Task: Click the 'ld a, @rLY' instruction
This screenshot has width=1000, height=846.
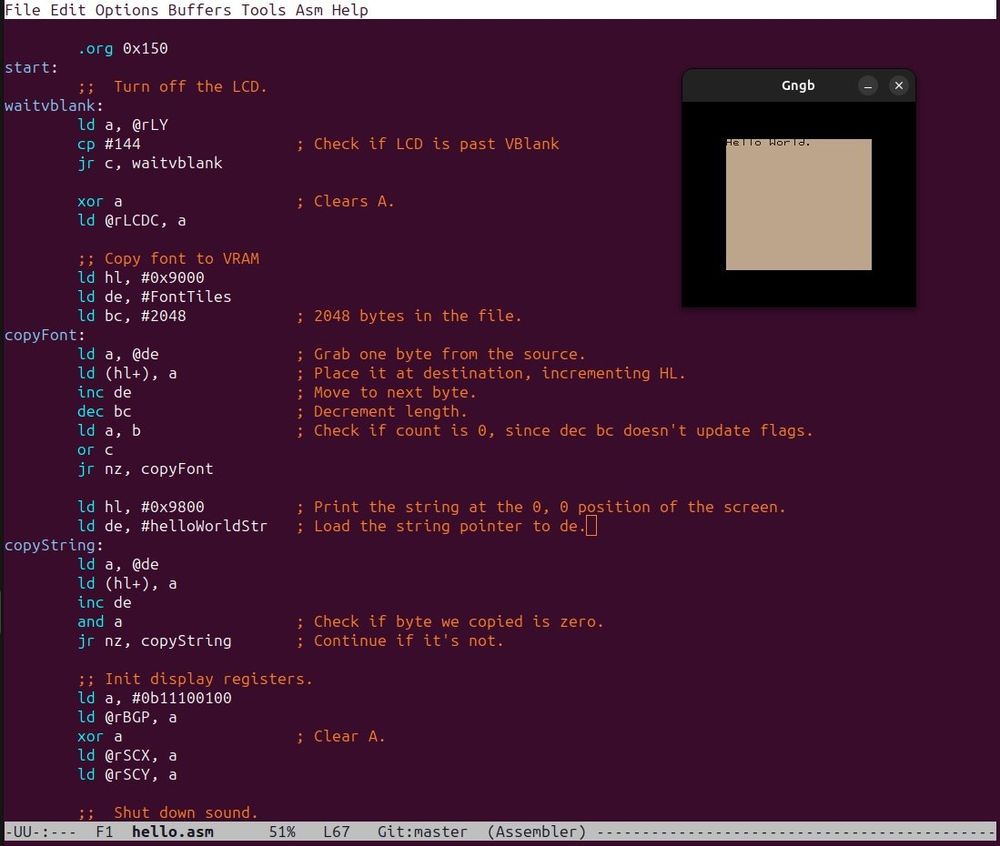Action: pos(122,125)
